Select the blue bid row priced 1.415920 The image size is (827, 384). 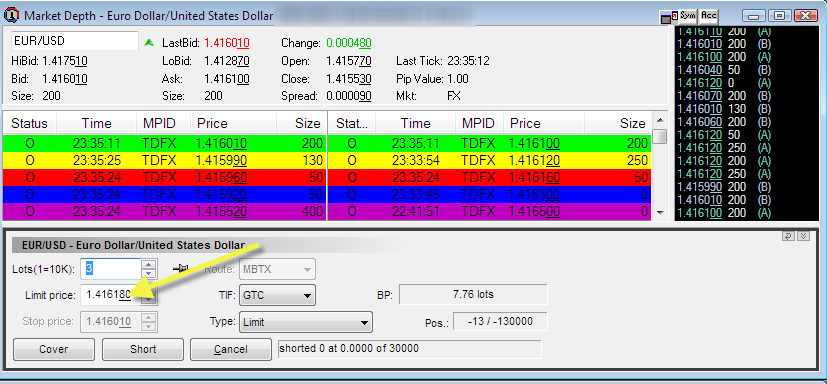click(x=165, y=195)
